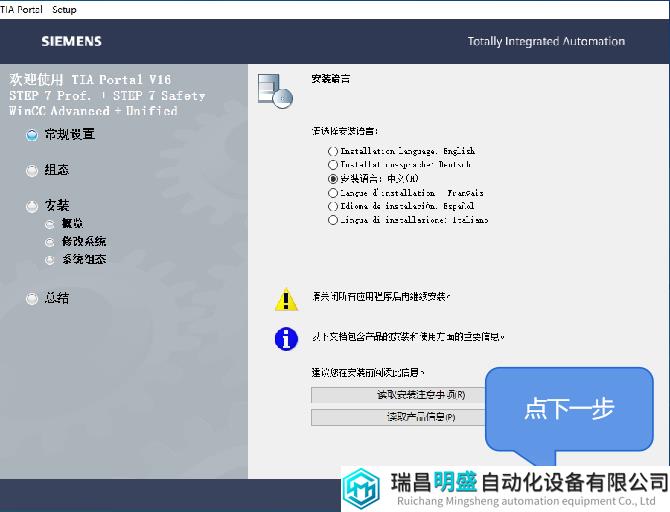Select the 总结 step label
This screenshot has height=512, width=670.
(x=57, y=298)
